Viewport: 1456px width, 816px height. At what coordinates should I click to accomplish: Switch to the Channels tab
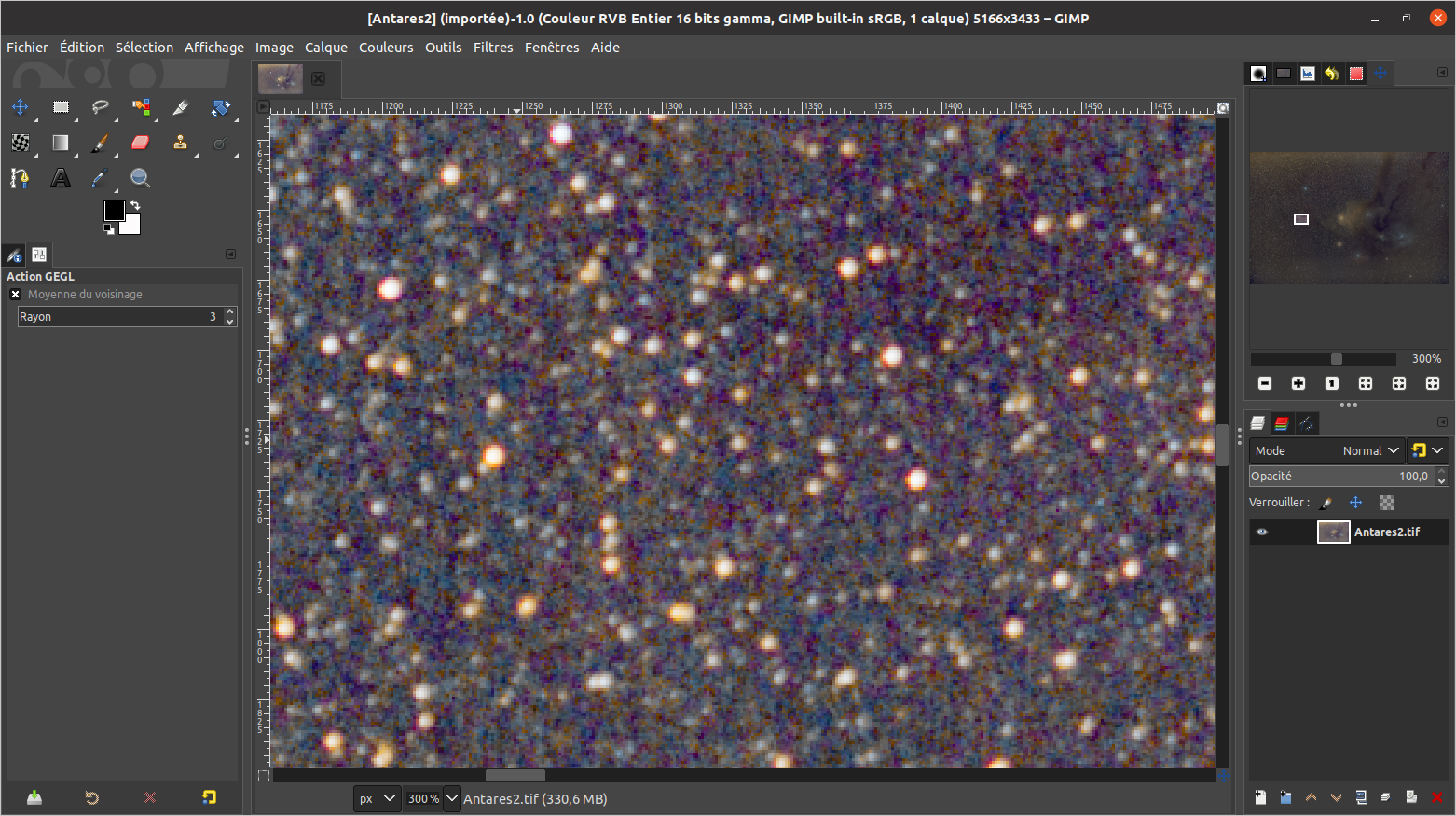click(1282, 423)
